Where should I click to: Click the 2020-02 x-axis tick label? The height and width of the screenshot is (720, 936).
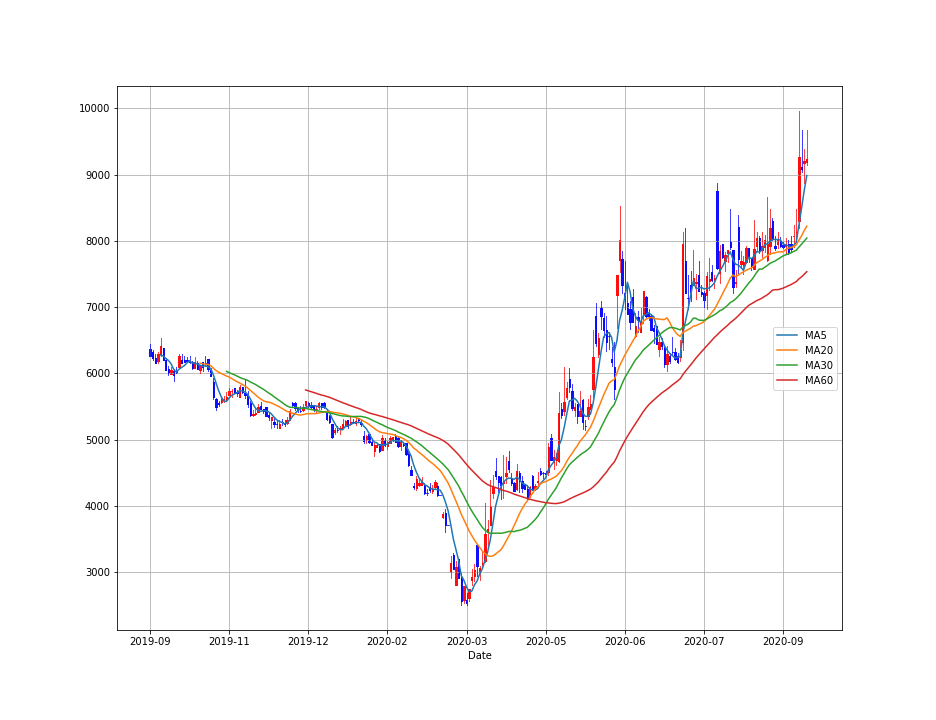387,641
